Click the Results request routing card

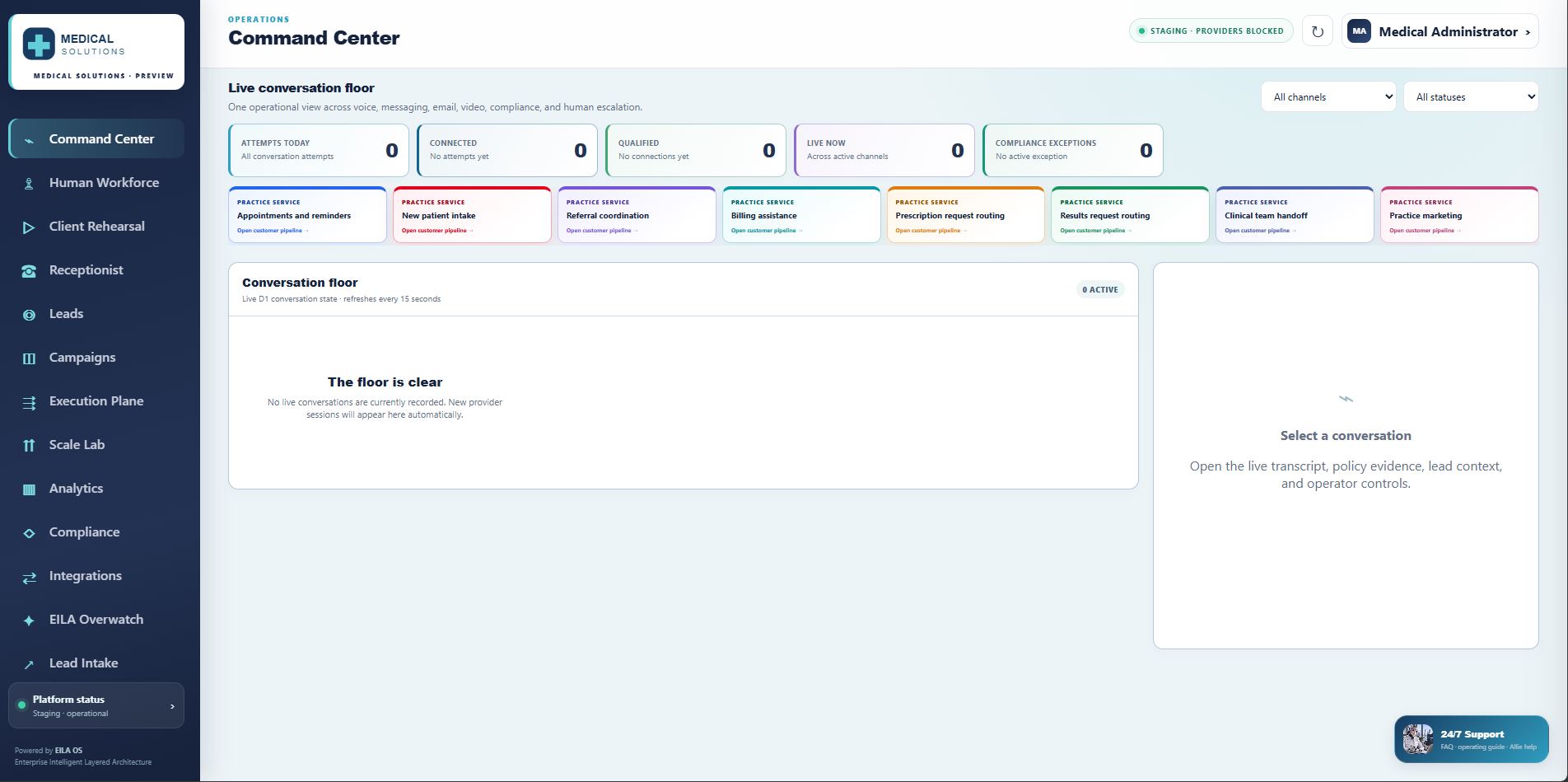1130,215
